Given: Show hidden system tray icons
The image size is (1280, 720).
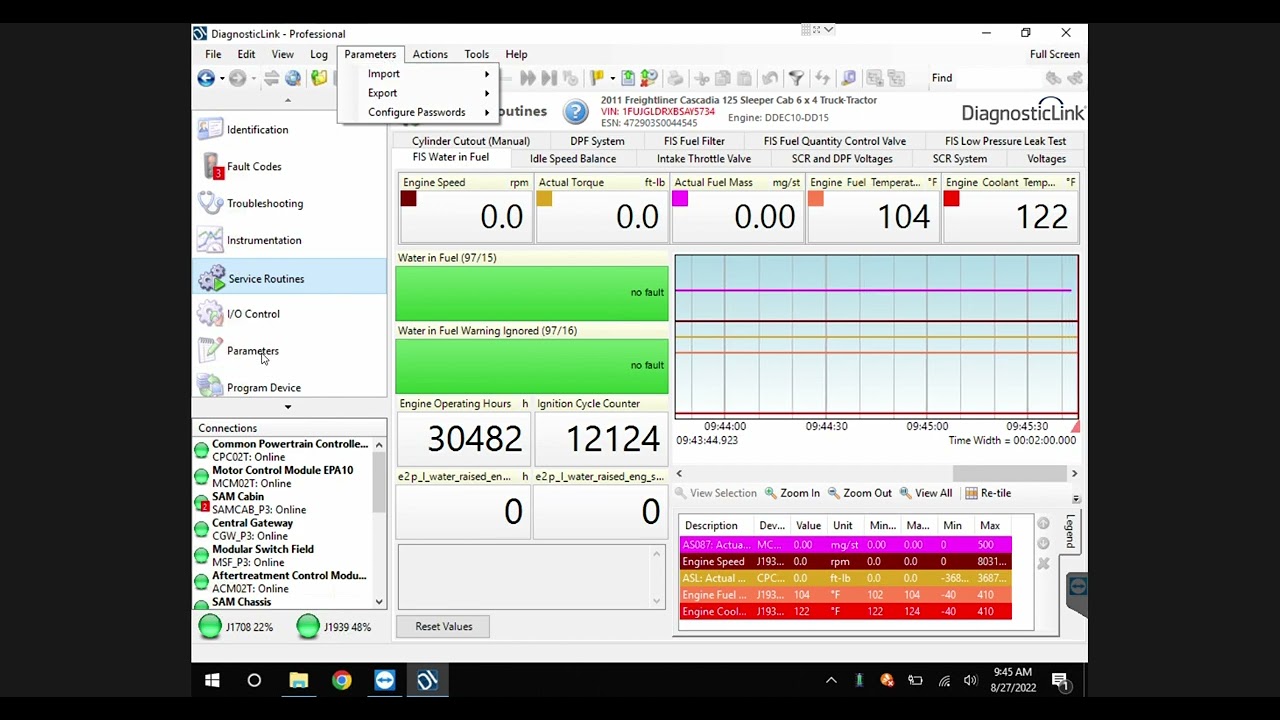Looking at the screenshot, I should point(831,681).
